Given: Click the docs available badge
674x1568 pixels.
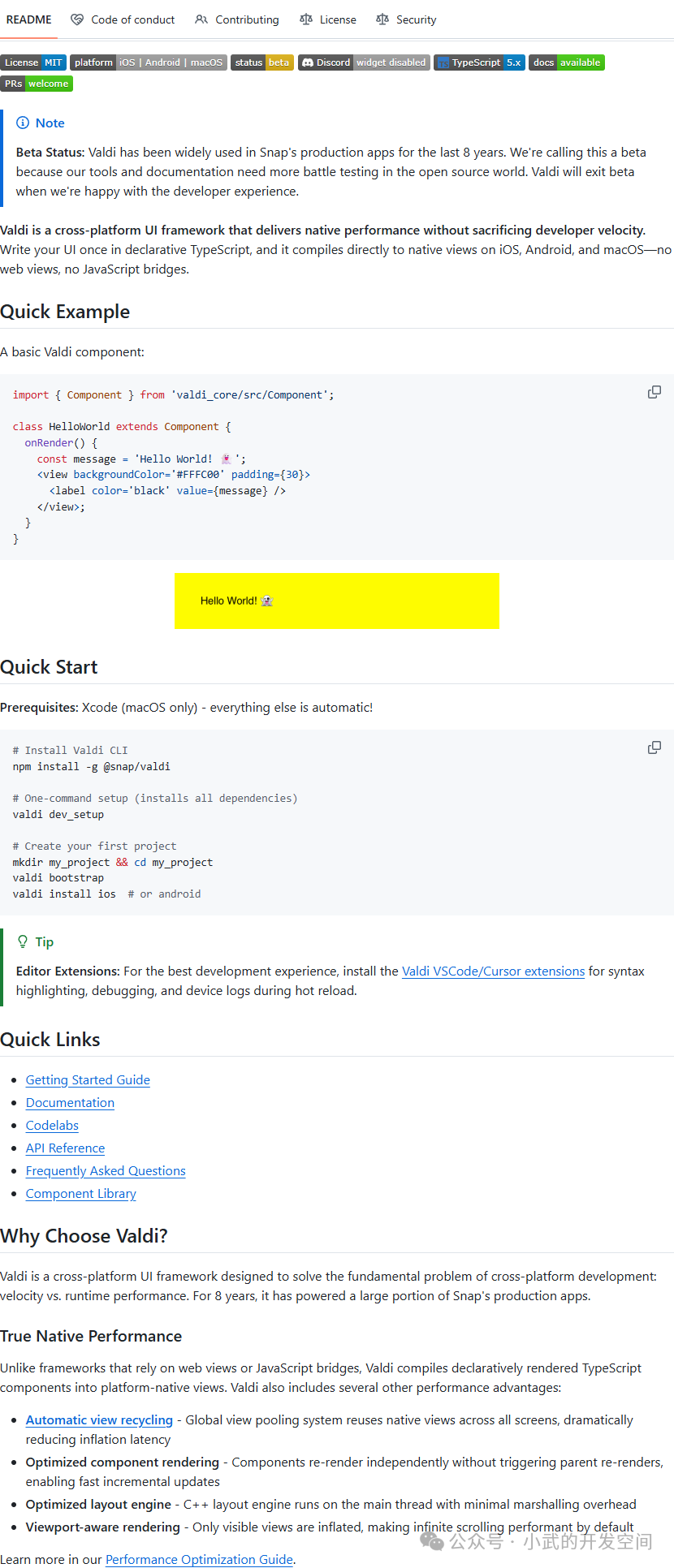Looking at the screenshot, I should (x=567, y=62).
